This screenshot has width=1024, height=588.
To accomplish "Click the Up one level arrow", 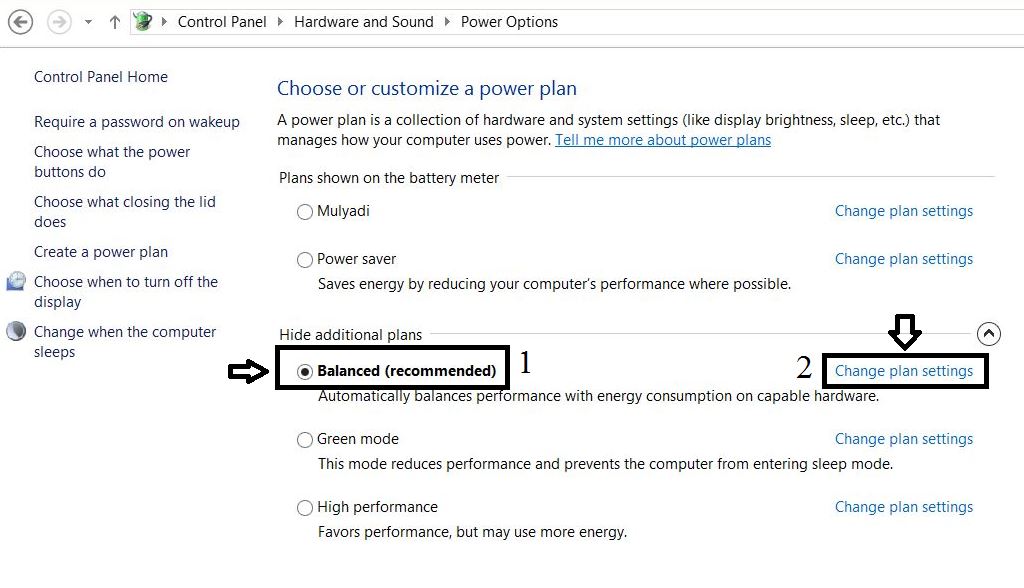I will click(114, 22).
